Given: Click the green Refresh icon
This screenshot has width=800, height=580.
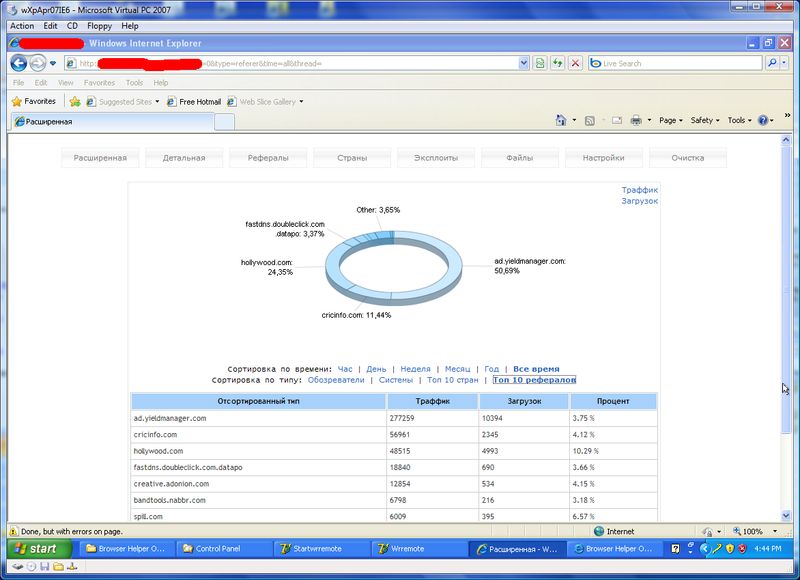Looking at the screenshot, I should pyautogui.click(x=558, y=63).
